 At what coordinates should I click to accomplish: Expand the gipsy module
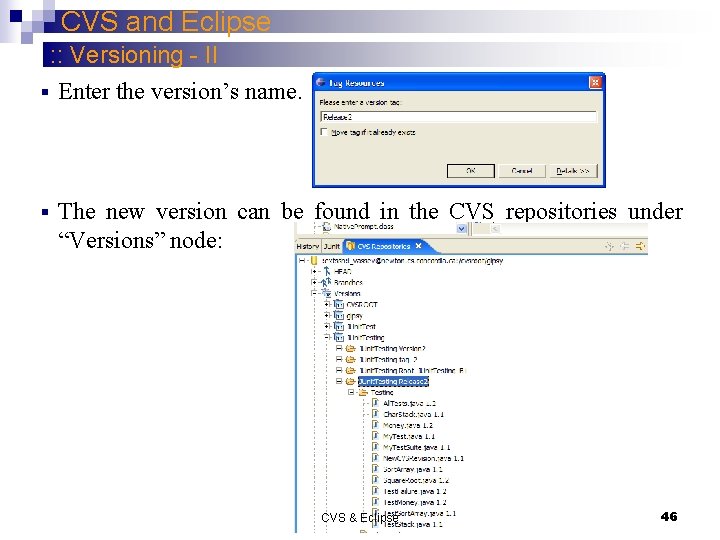click(x=326, y=315)
